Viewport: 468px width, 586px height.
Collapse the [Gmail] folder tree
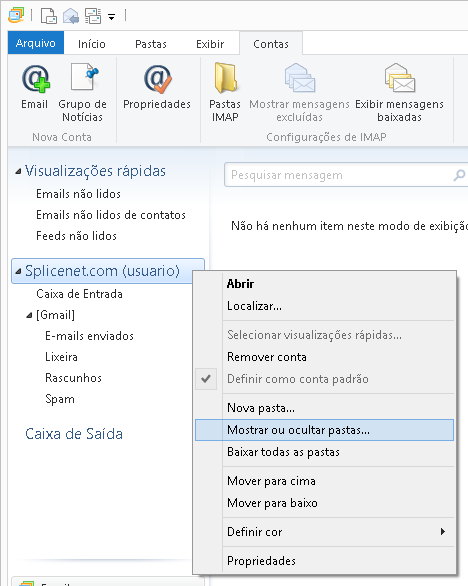coord(29,315)
